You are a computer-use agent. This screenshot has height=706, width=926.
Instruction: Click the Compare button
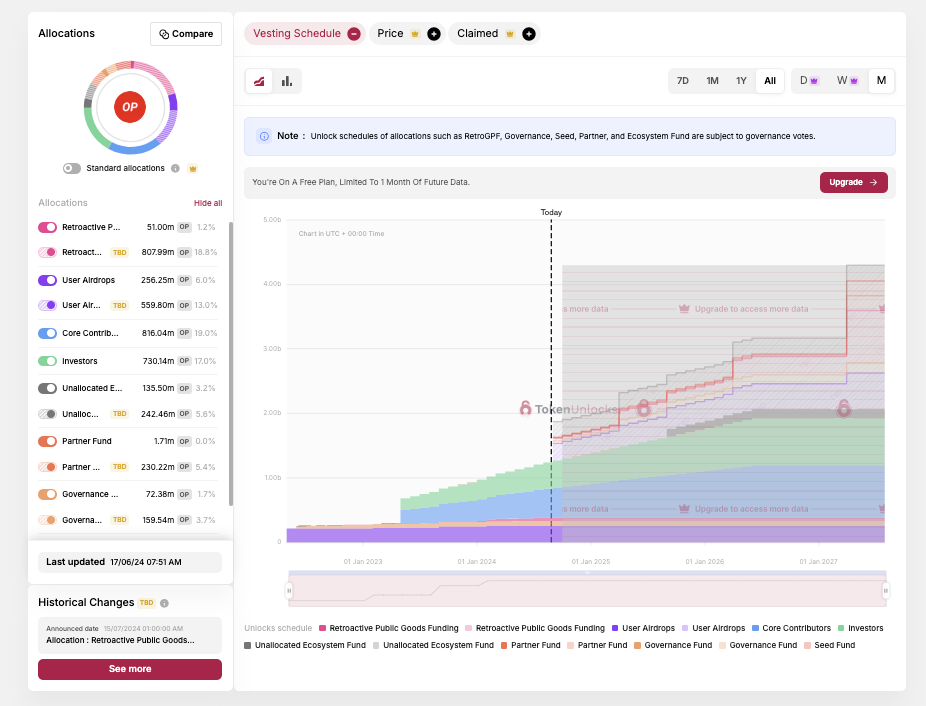[x=186, y=34]
